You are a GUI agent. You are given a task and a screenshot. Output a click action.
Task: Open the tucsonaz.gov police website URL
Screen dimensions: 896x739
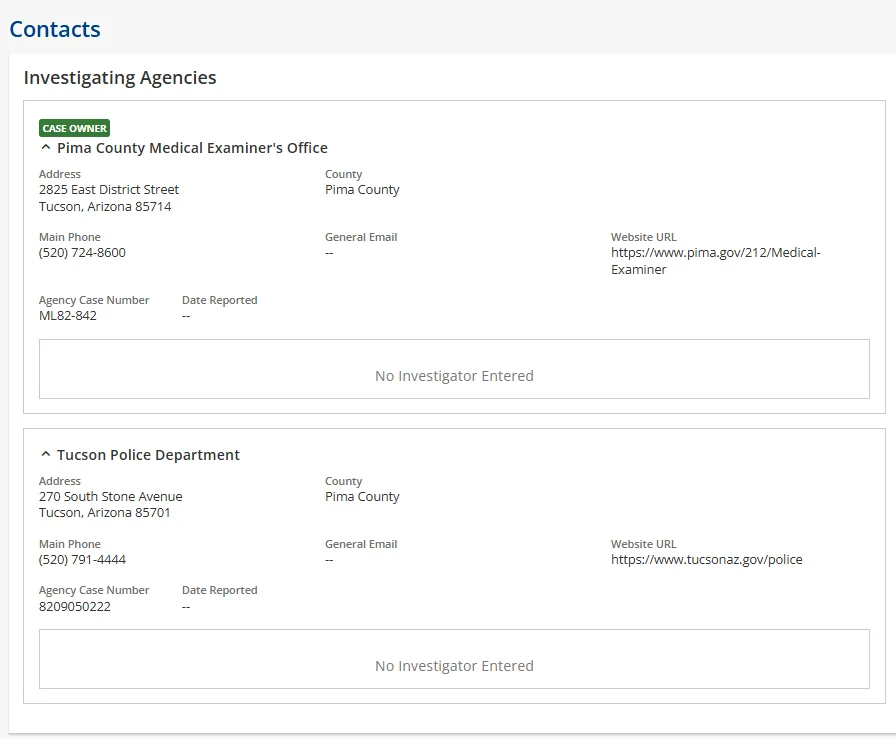pyautogui.click(x=706, y=560)
